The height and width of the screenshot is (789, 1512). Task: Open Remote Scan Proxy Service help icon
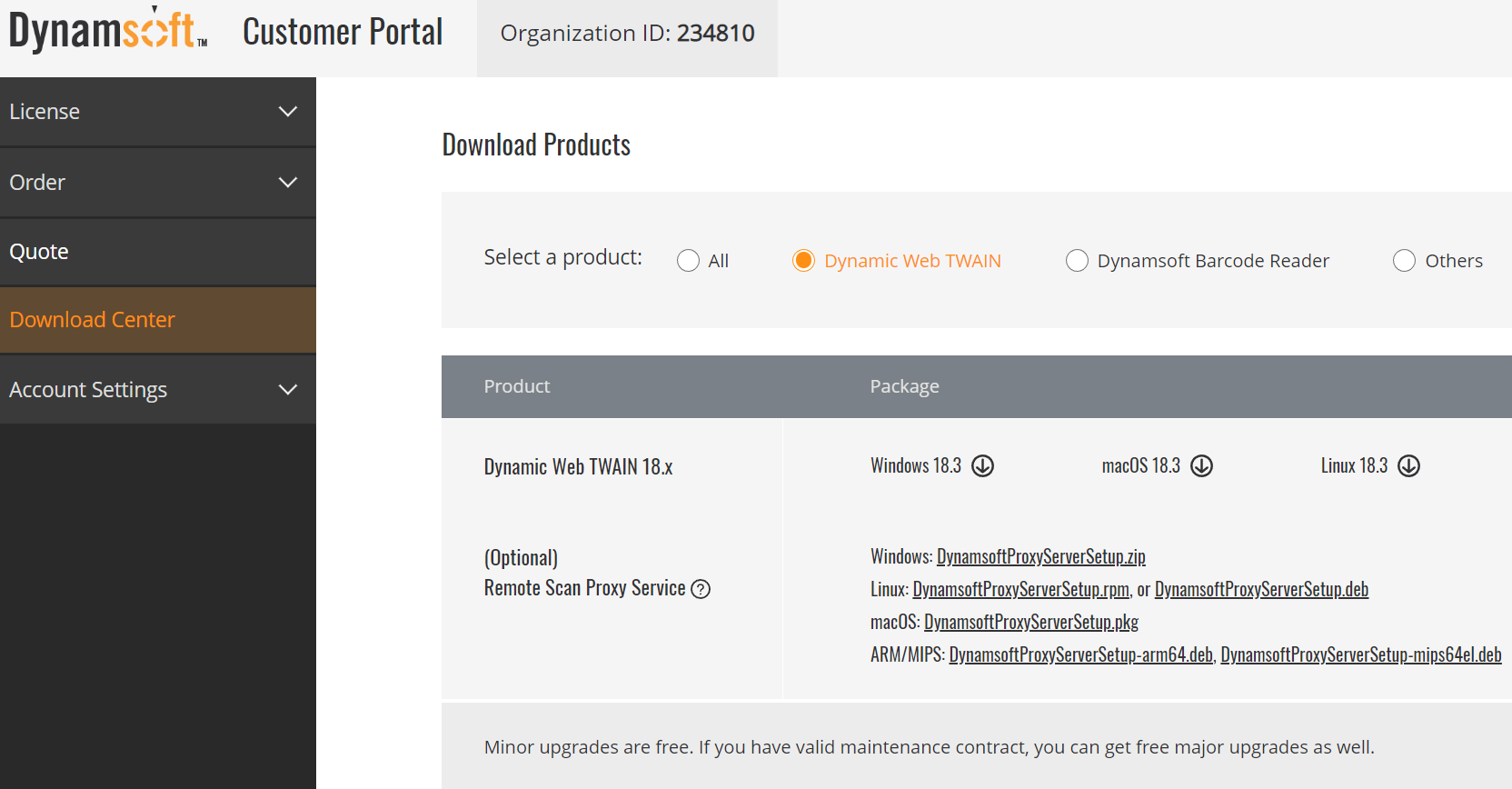pos(701,589)
